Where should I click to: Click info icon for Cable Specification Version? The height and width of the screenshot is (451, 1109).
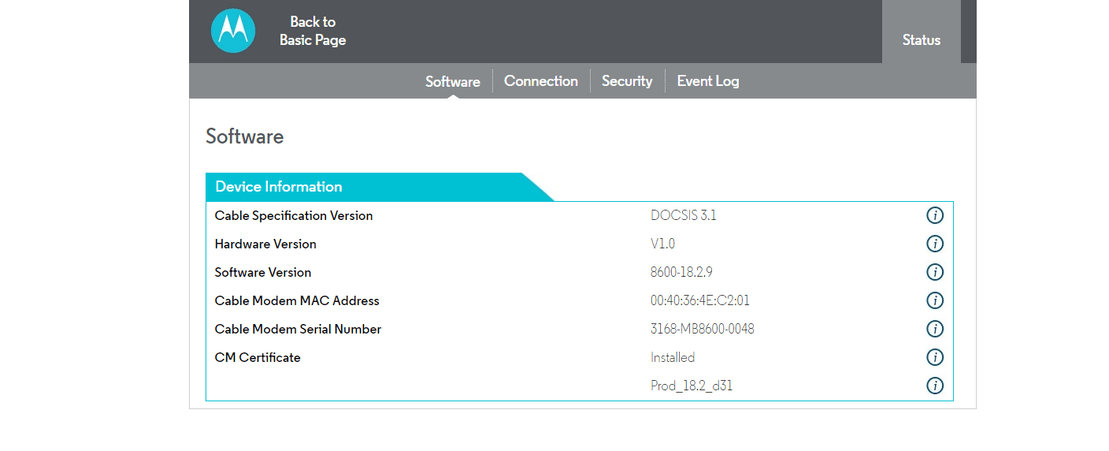935,216
